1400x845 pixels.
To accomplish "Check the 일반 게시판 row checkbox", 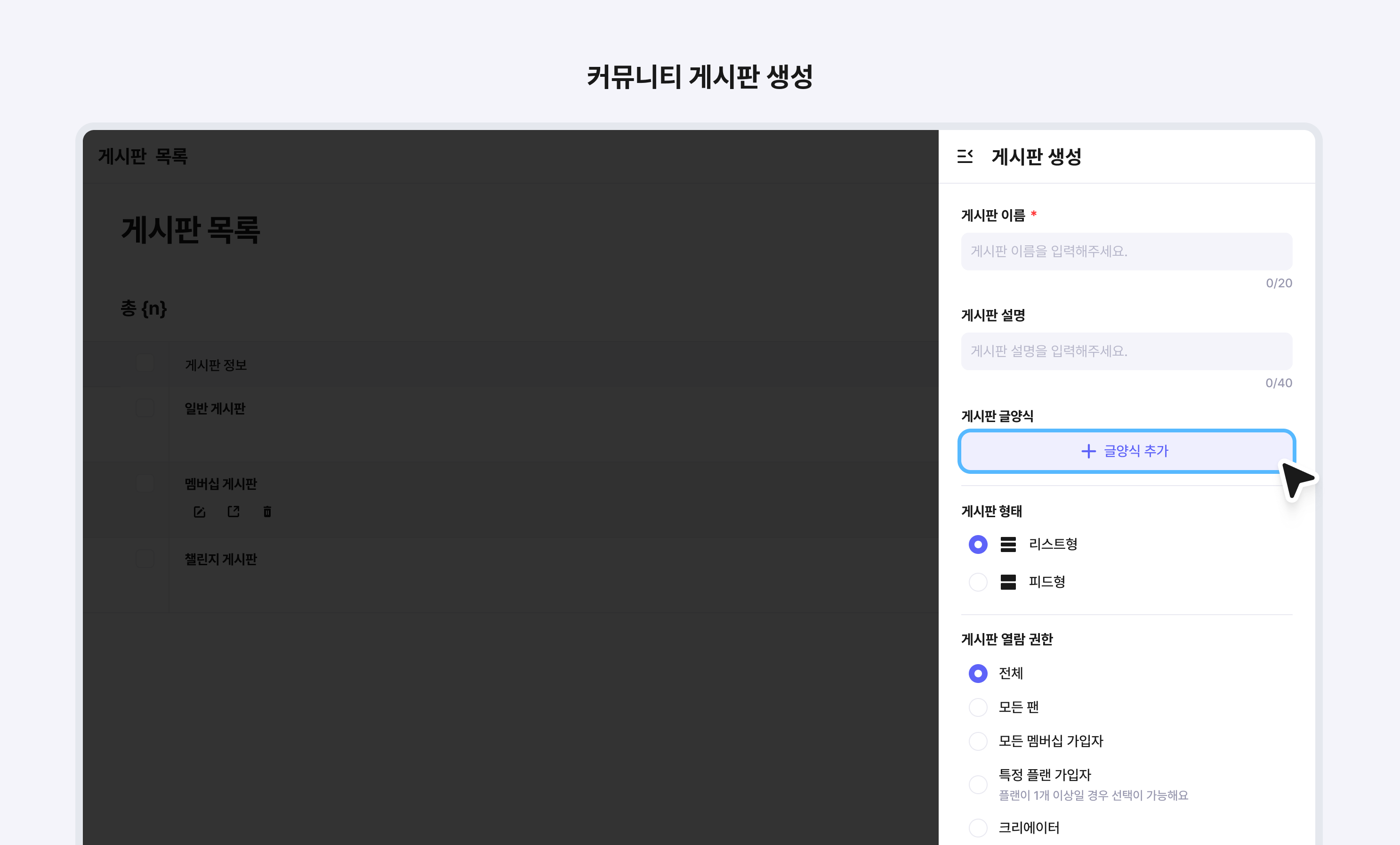I will pos(145,408).
